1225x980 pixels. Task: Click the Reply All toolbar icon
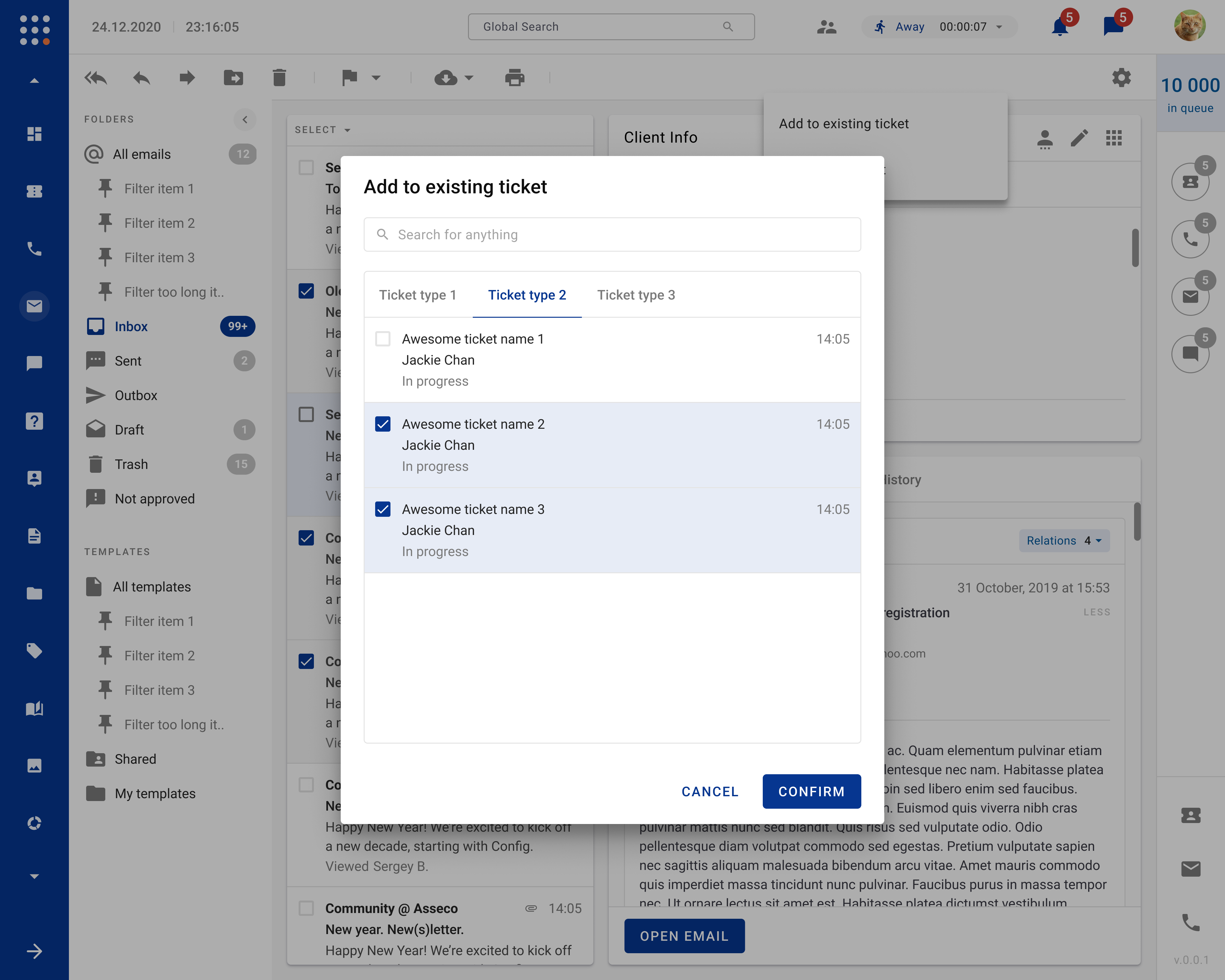click(95, 78)
